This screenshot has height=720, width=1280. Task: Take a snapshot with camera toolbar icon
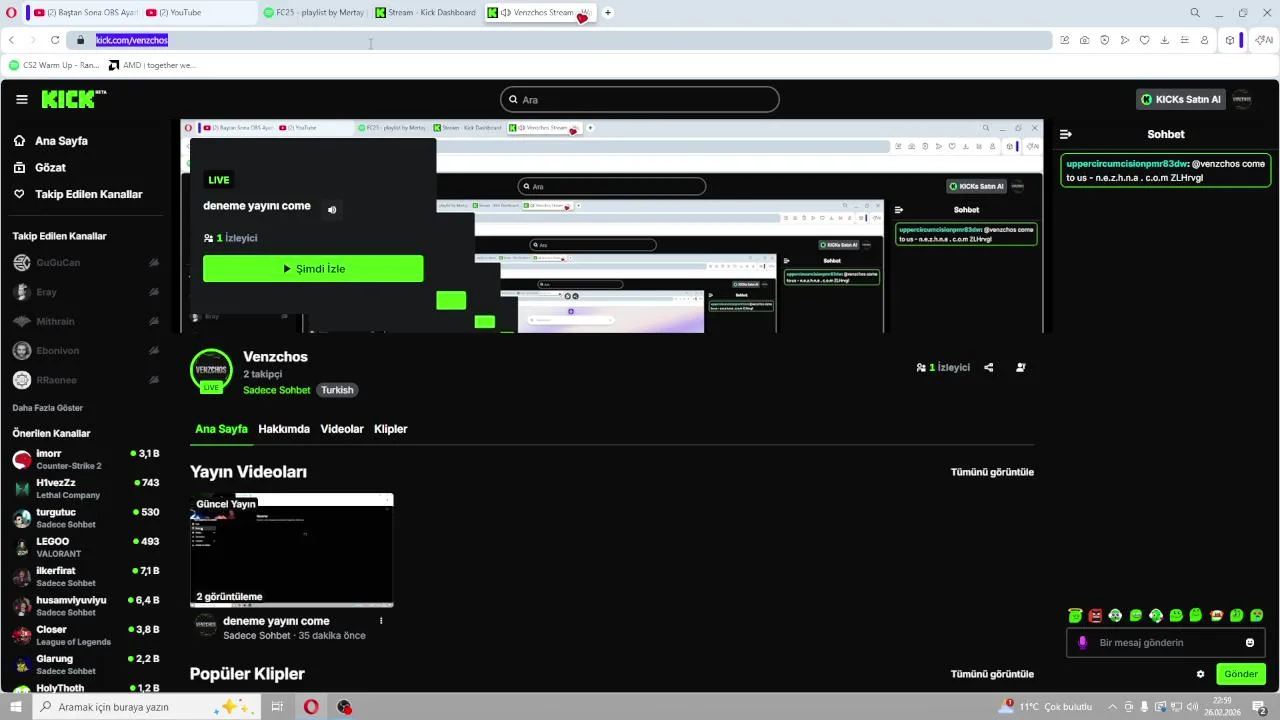pyautogui.click(x=1085, y=40)
